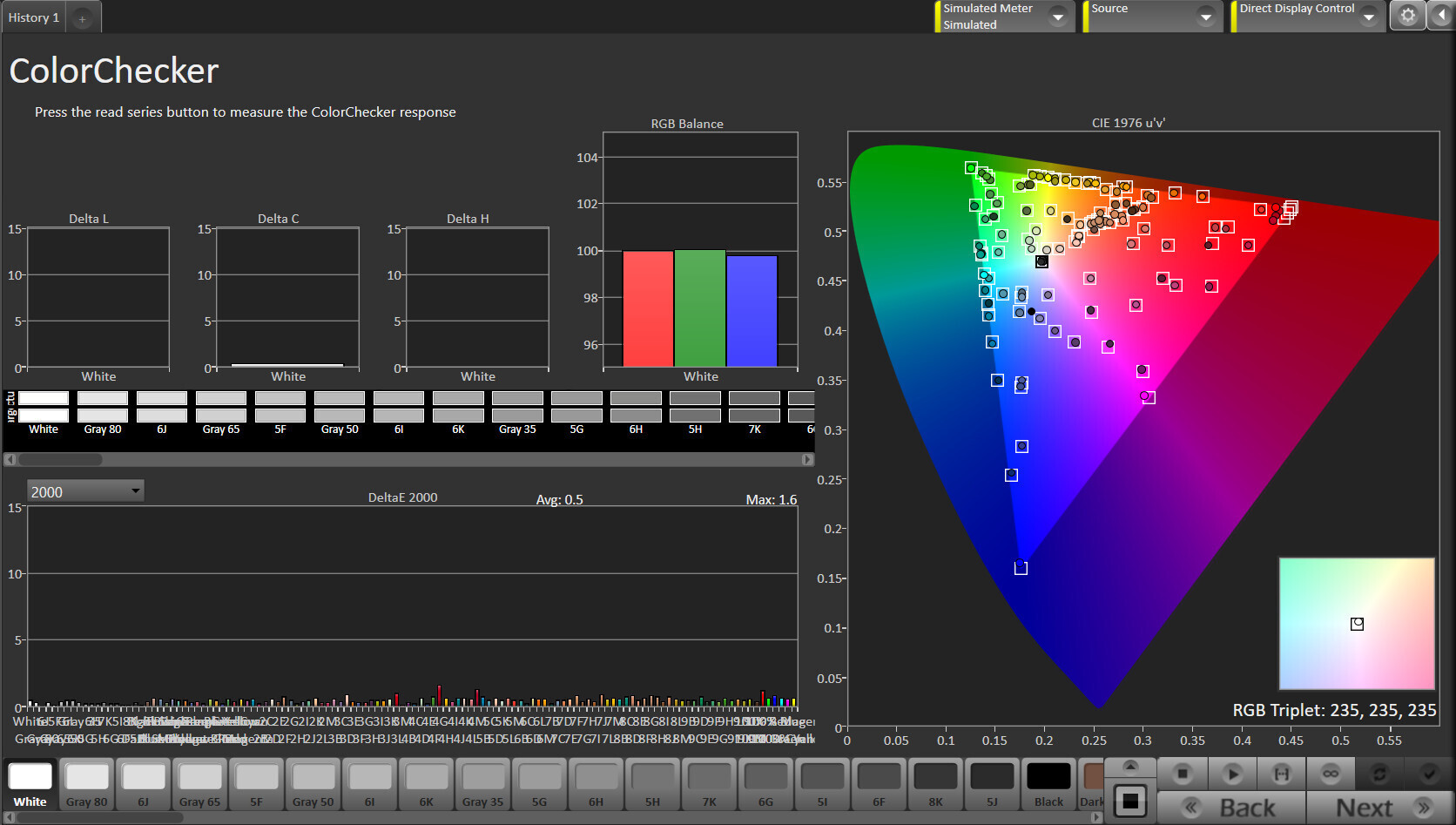
Task: Click the stop measurement icon
Action: coord(1182,773)
